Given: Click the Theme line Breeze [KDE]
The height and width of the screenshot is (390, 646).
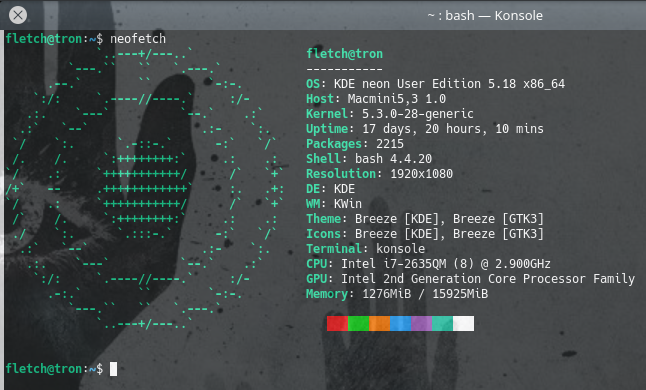Looking at the screenshot, I should 425,219.
